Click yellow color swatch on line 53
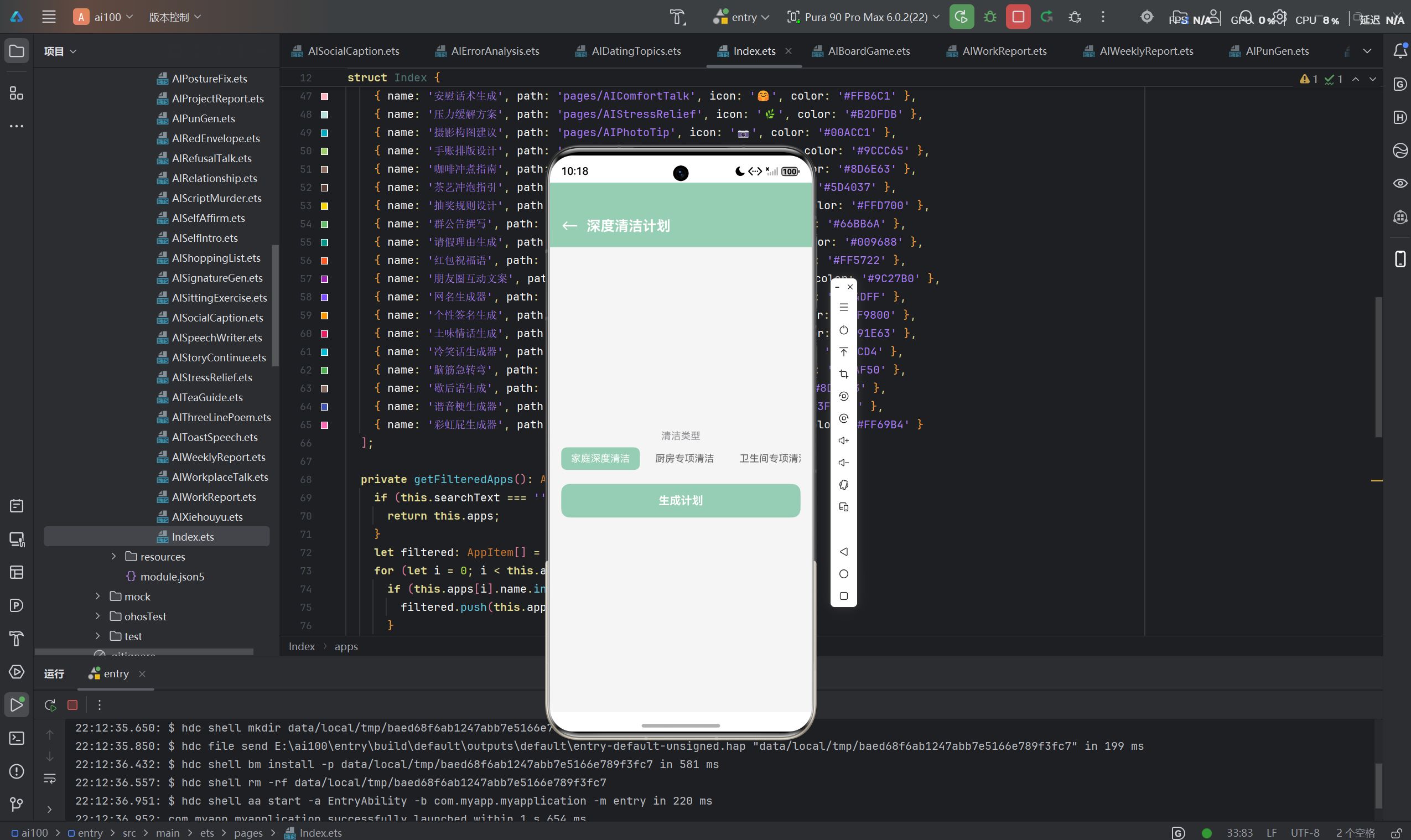This screenshot has width=1411, height=840. [324, 206]
